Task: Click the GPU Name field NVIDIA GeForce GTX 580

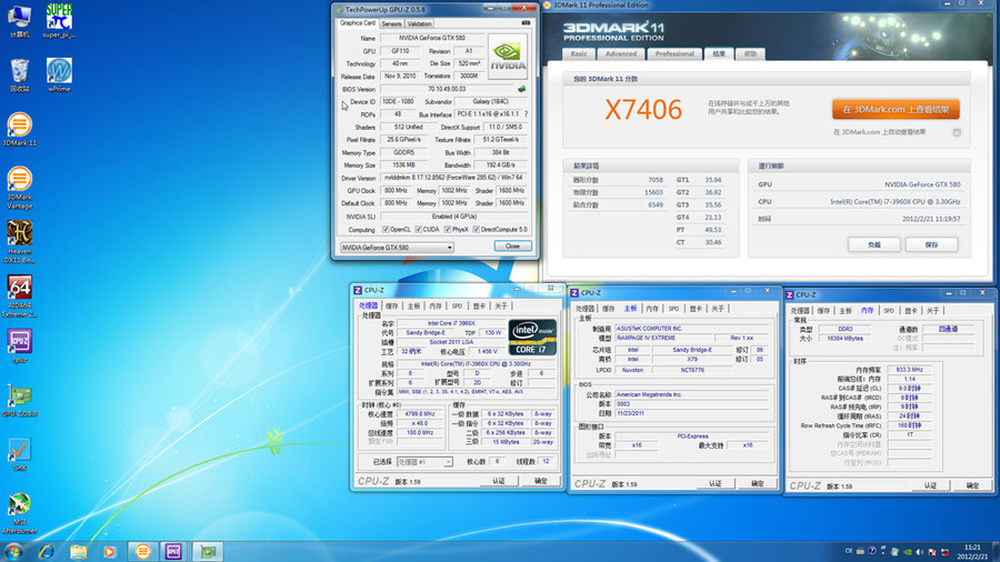Action: [432, 38]
